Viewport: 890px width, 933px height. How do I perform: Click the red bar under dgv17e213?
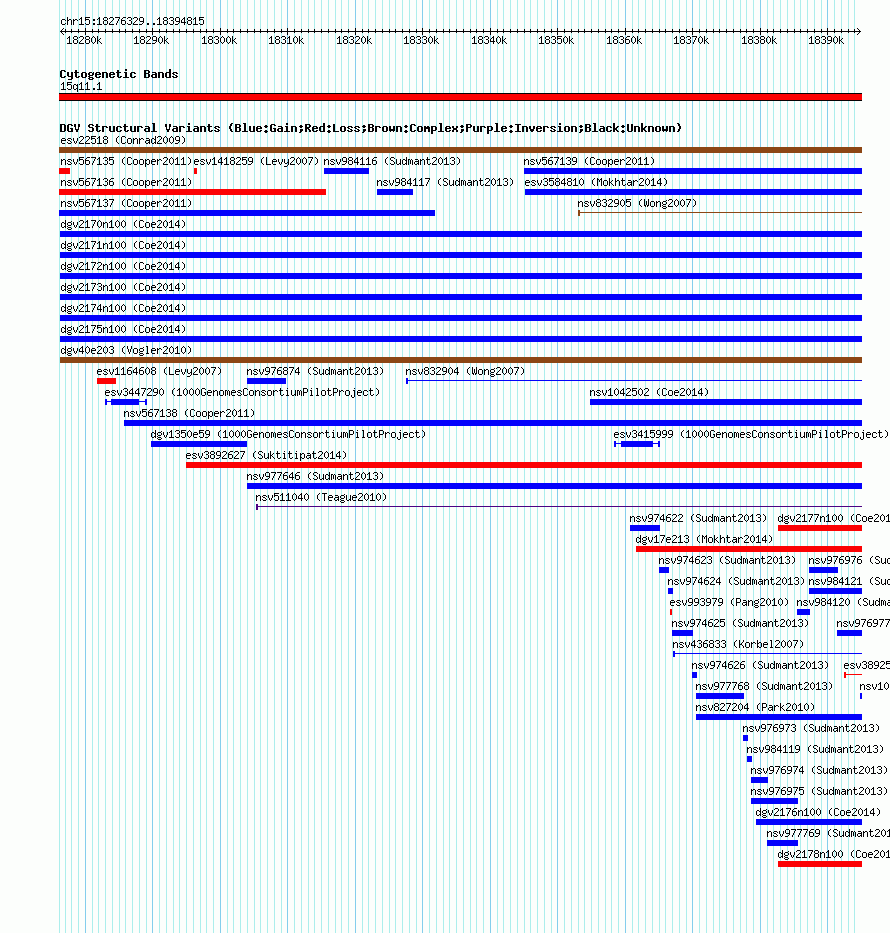coord(749,549)
